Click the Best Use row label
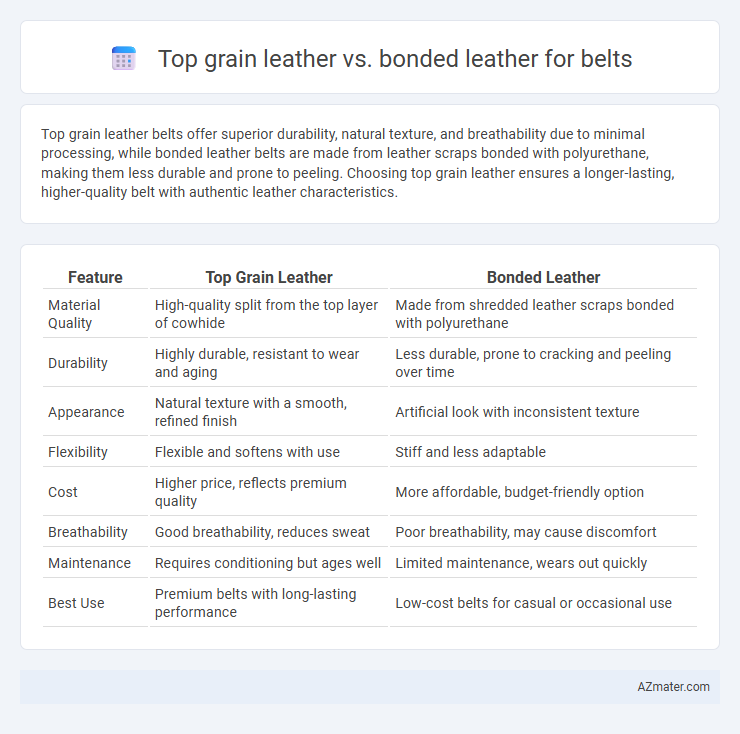This screenshot has width=740, height=734. (76, 603)
